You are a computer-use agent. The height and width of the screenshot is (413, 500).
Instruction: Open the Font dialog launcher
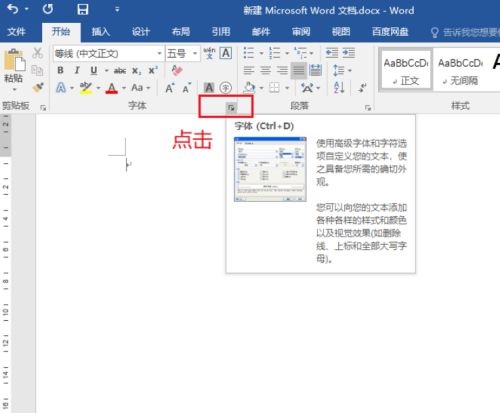(231, 108)
